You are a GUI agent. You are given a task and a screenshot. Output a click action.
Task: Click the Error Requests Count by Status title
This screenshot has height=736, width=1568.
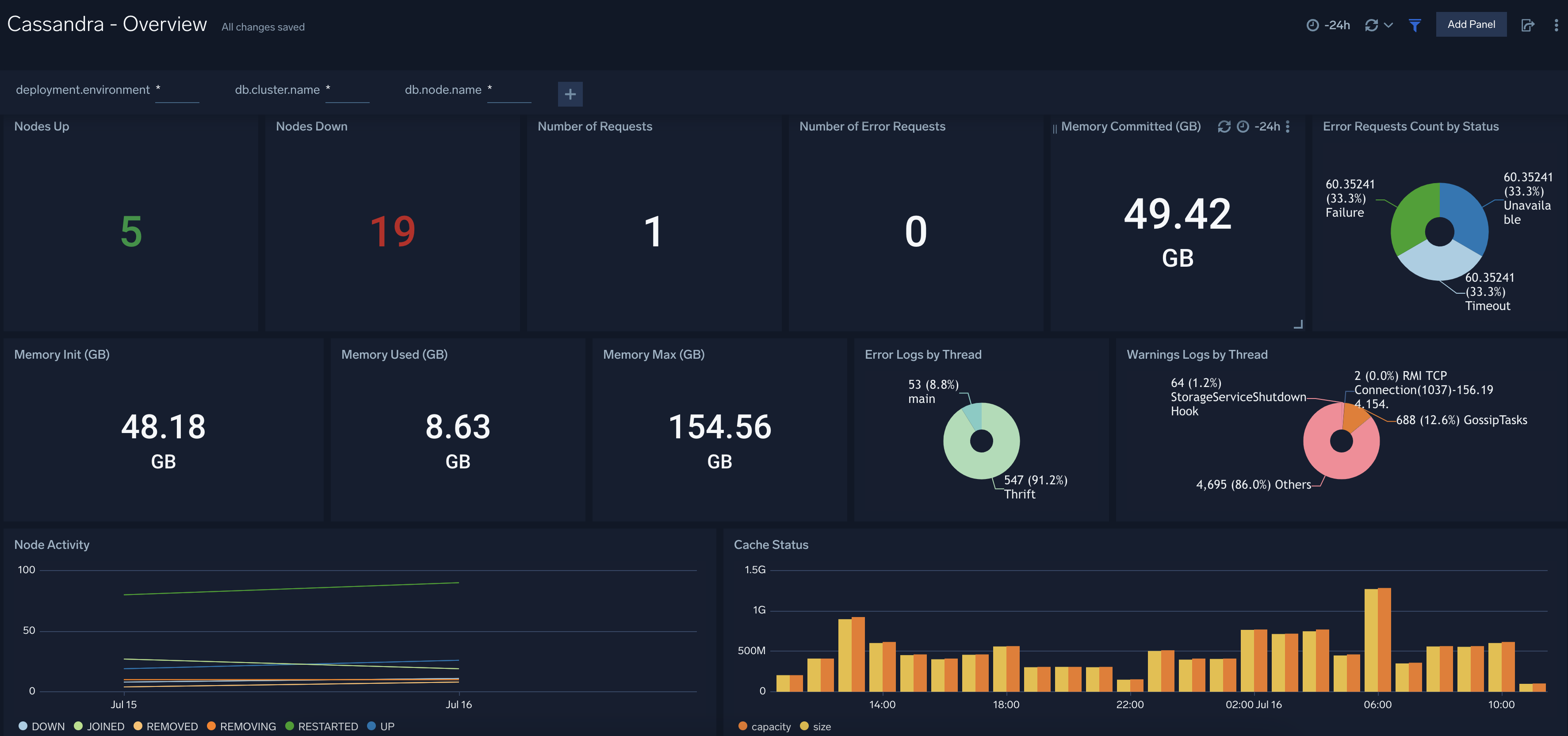click(1410, 126)
